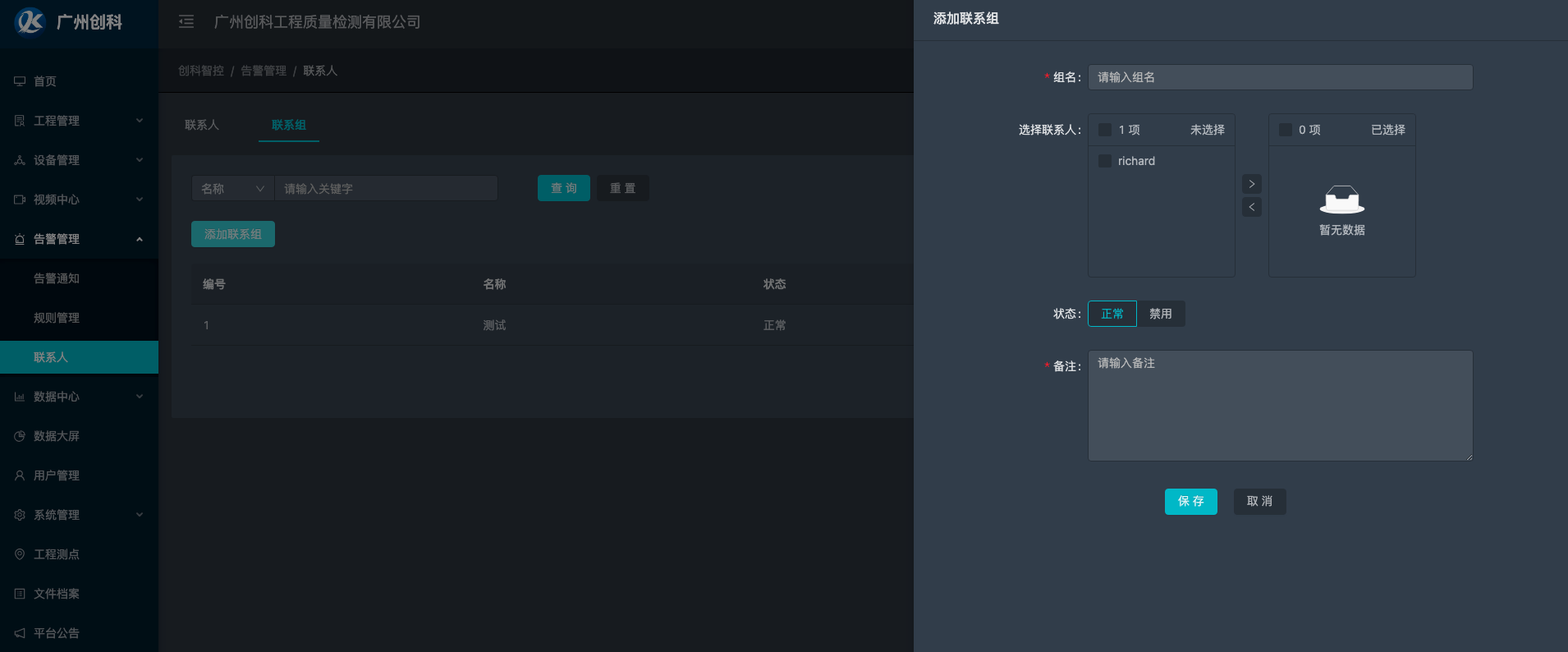Click the 重置 reset button

point(623,188)
